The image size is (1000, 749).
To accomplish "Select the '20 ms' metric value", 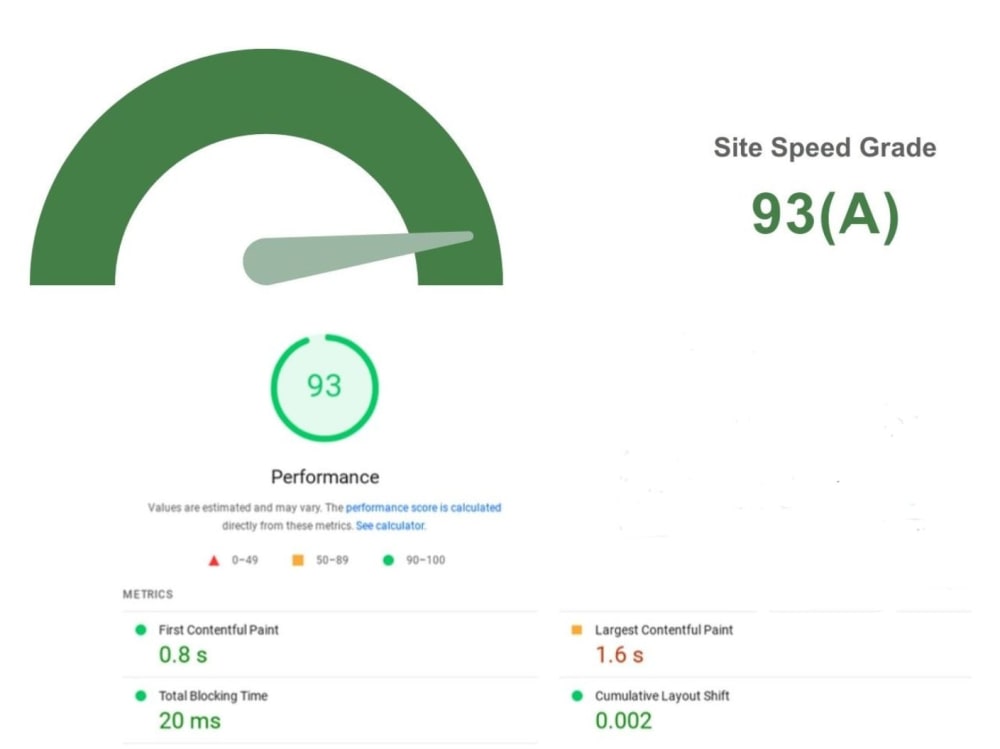I will (190, 721).
